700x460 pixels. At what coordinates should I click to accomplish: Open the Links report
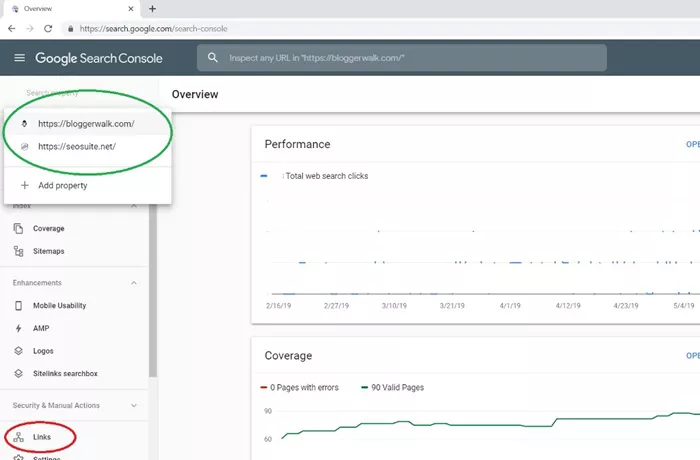[42, 437]
